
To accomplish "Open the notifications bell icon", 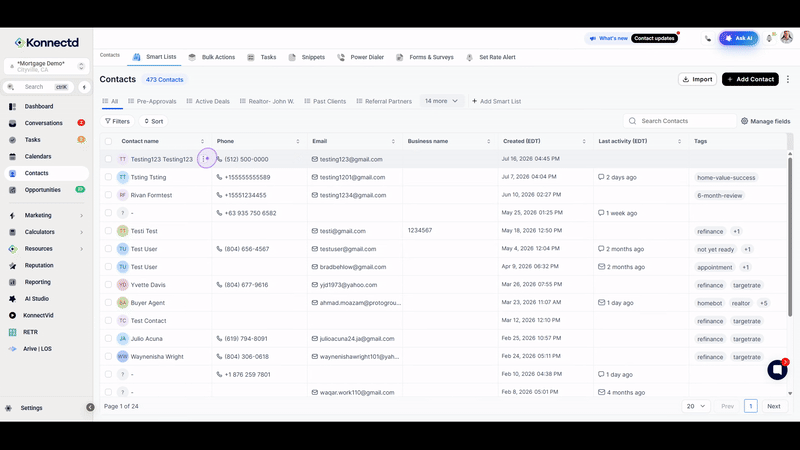I will (769, 38).
